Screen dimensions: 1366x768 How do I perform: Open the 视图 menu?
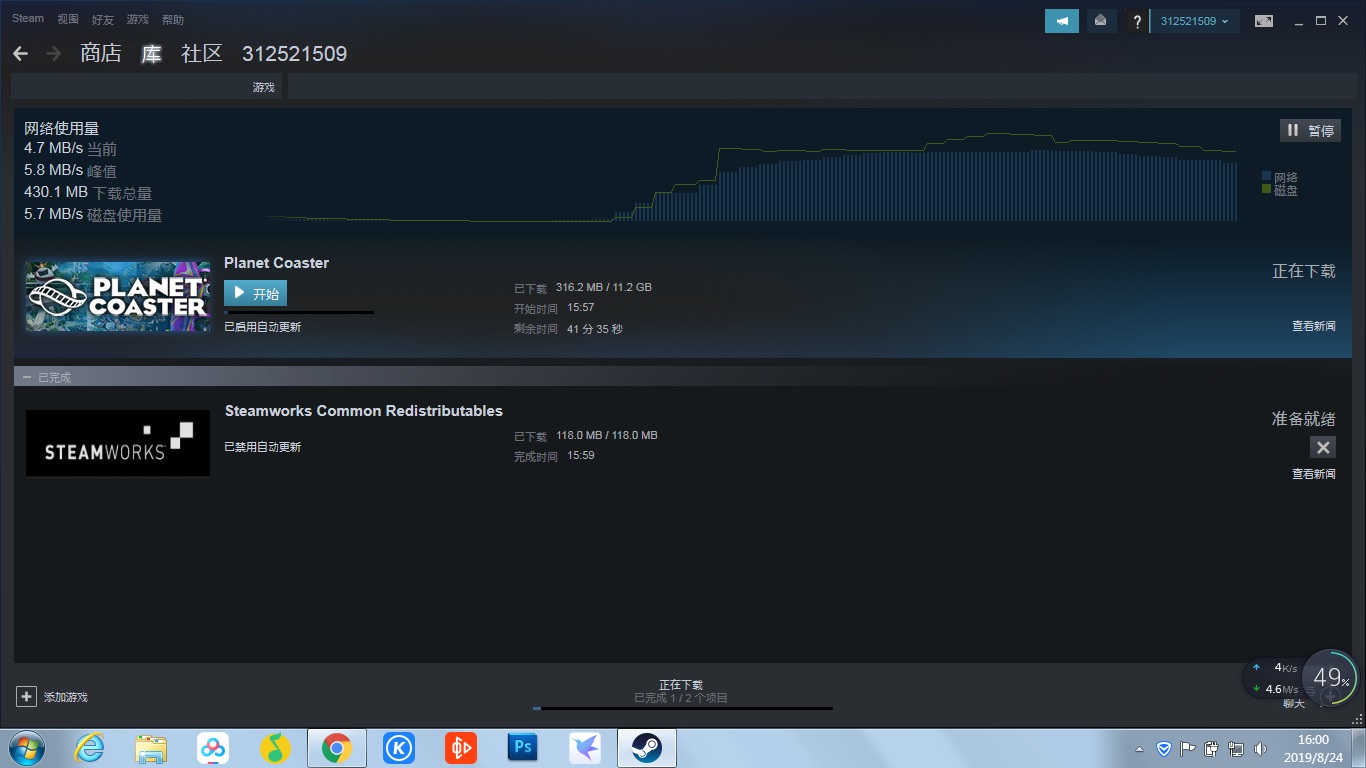68,19
